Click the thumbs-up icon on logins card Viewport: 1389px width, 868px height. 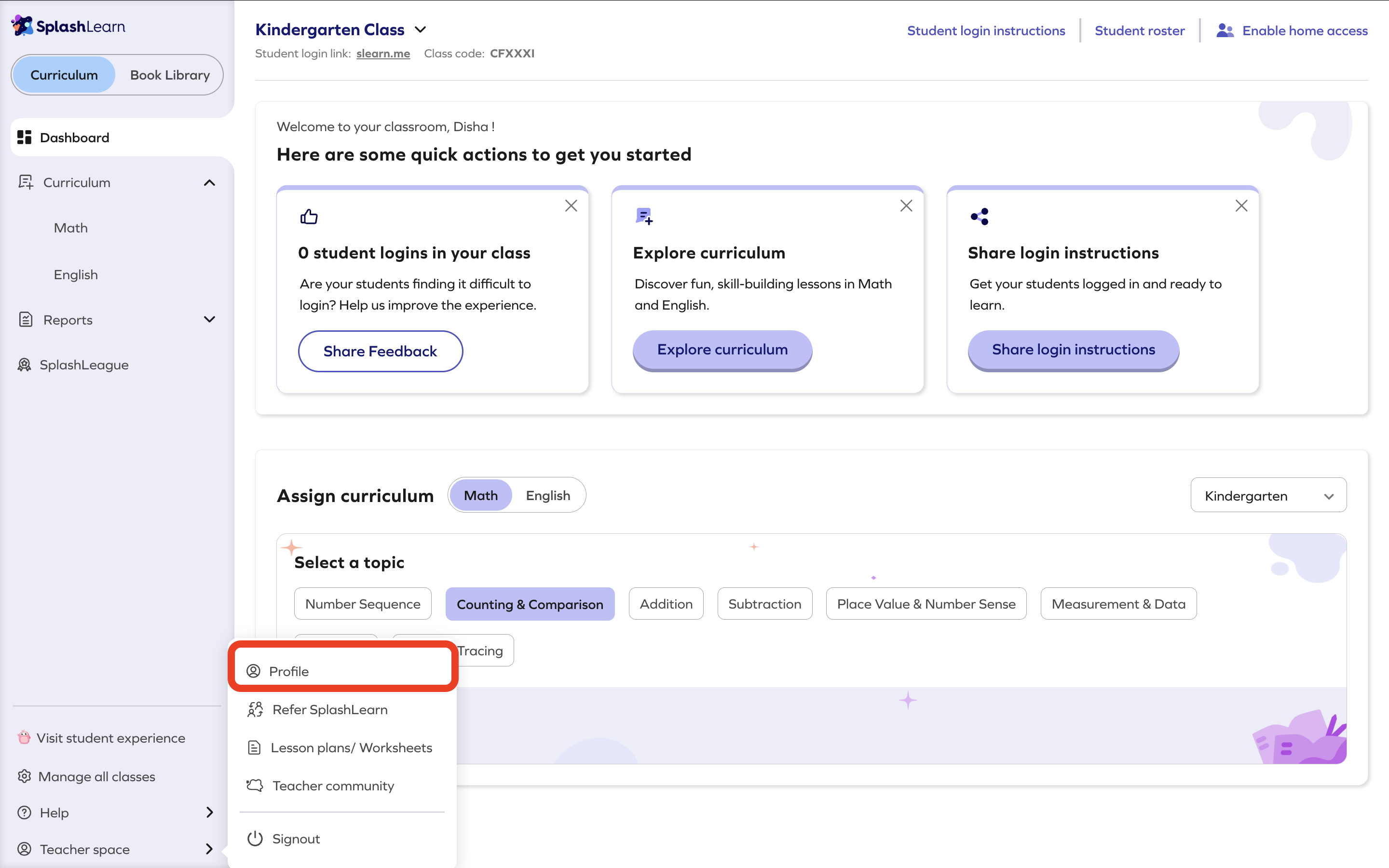click(309, 217)
